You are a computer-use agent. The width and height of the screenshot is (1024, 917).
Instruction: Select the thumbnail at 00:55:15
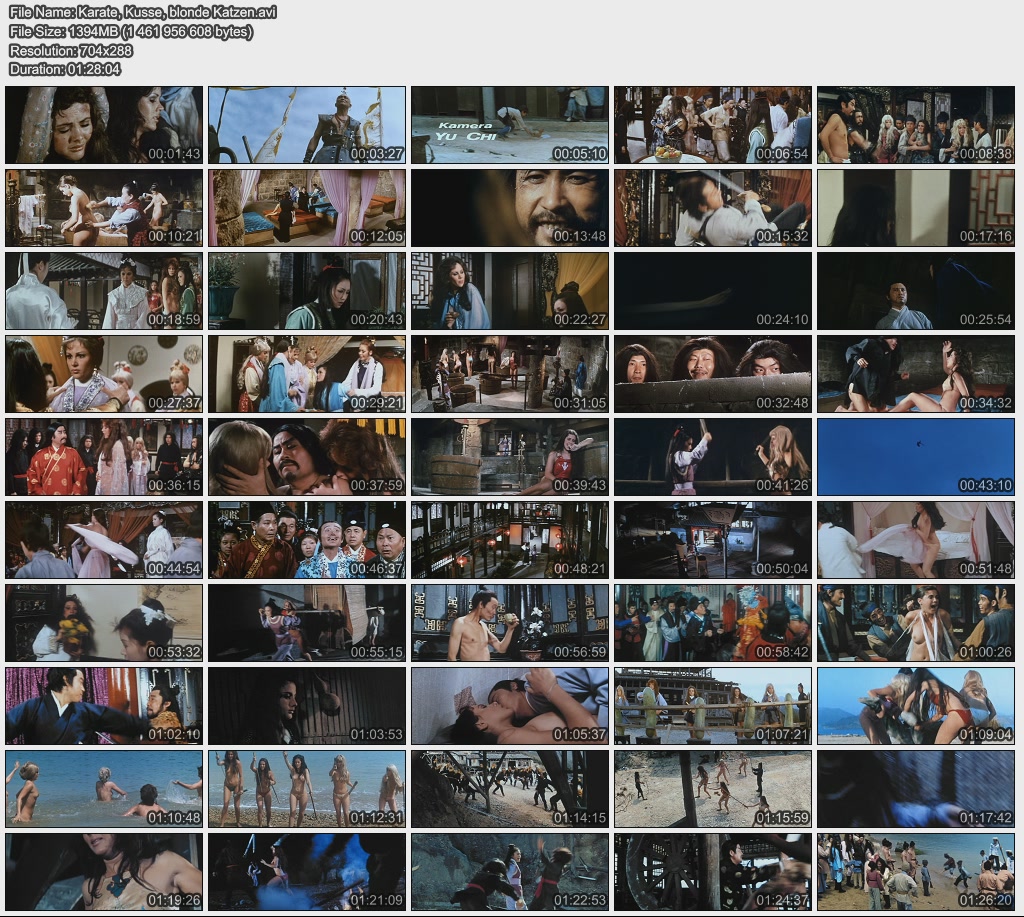click(x=307, y=623)
